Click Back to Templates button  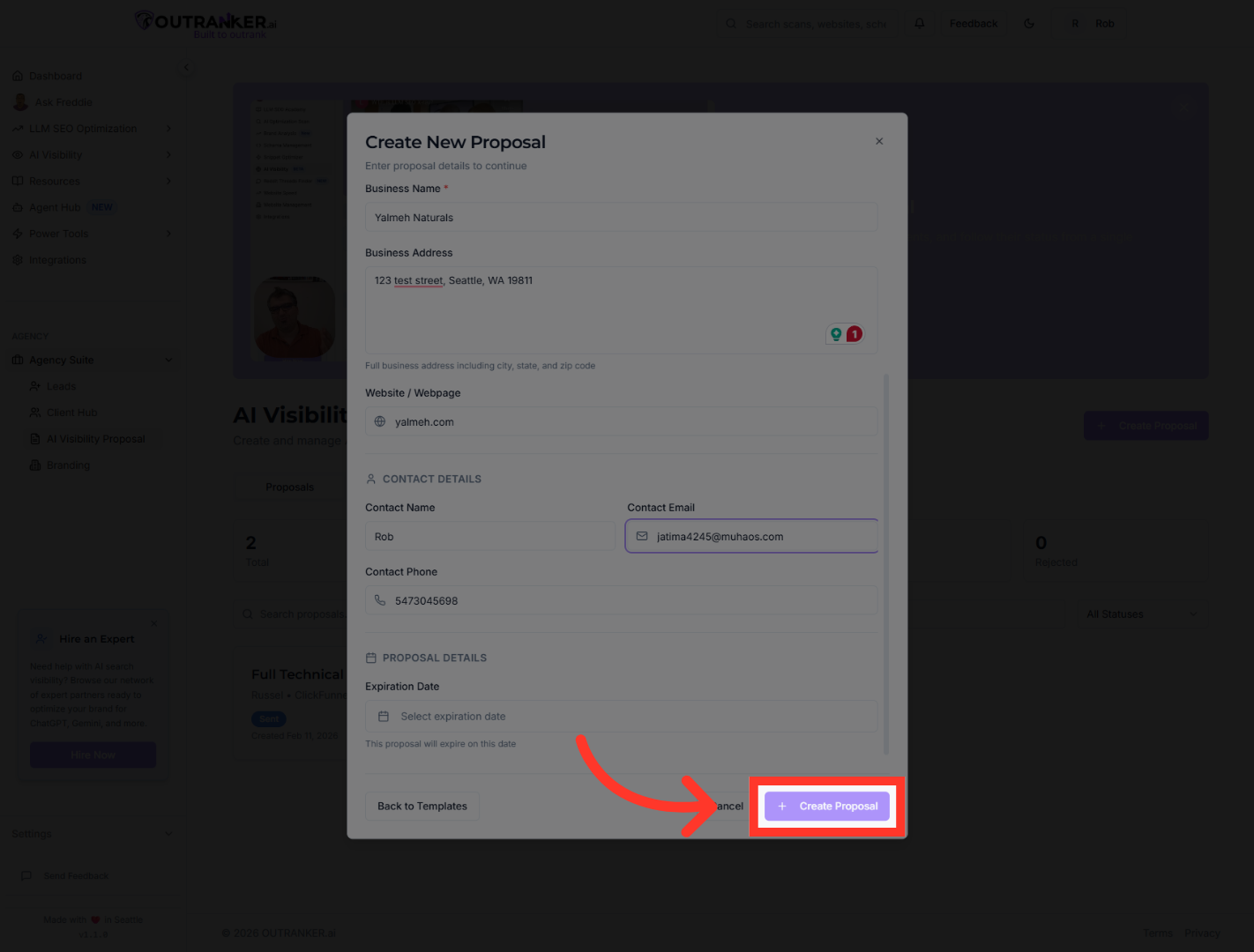pos(422,807)
